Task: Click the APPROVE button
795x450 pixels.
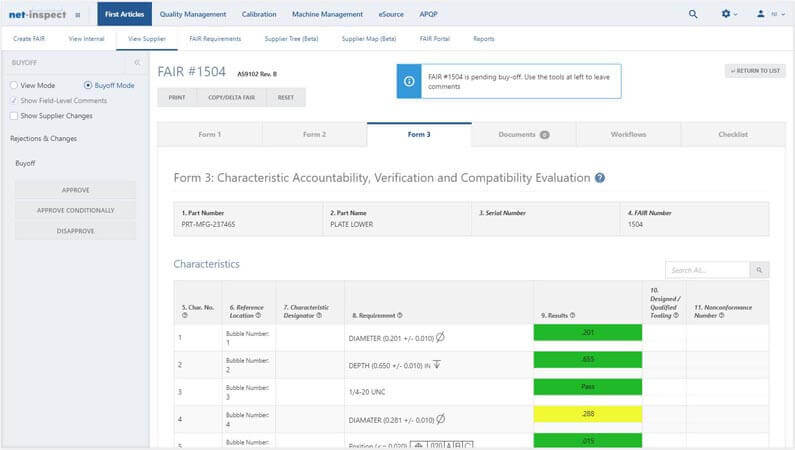Action: [76, 190]
